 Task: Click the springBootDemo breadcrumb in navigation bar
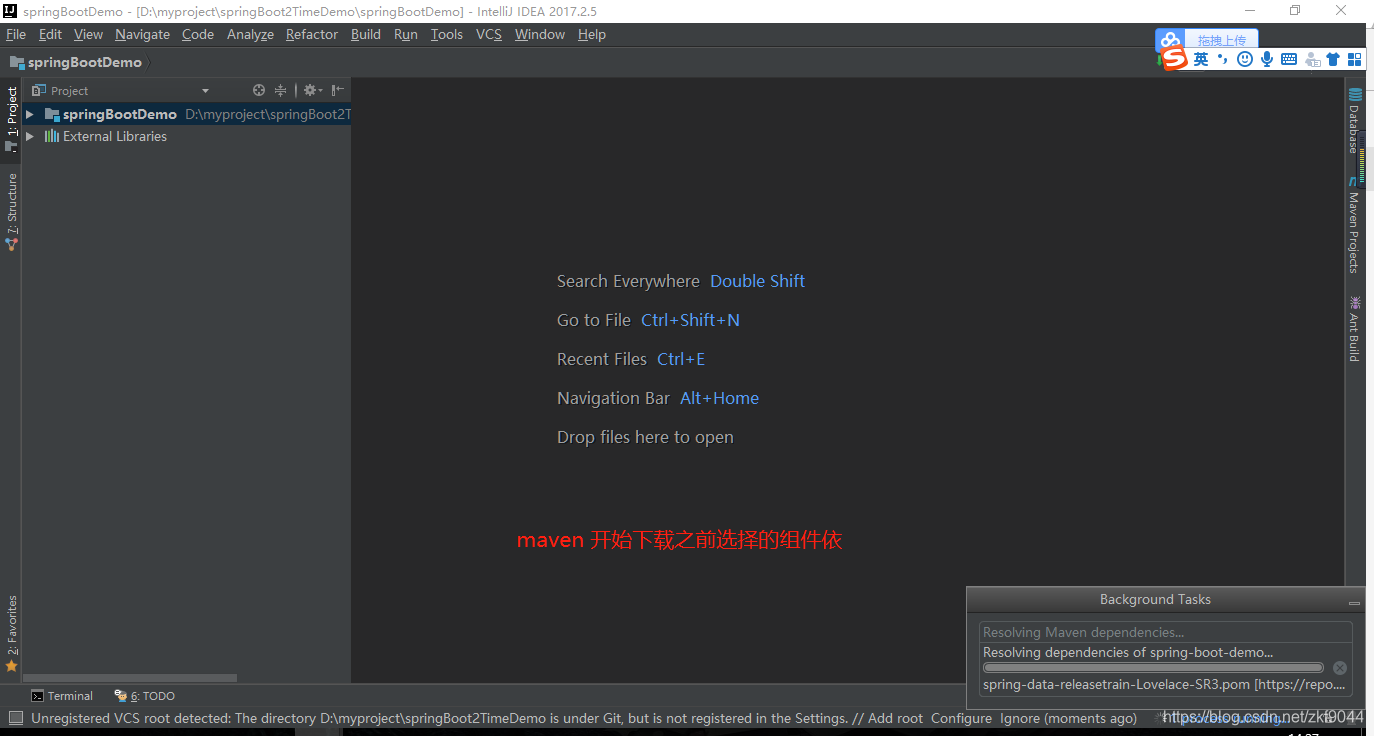pyautogui.click(x=76, y=62)
